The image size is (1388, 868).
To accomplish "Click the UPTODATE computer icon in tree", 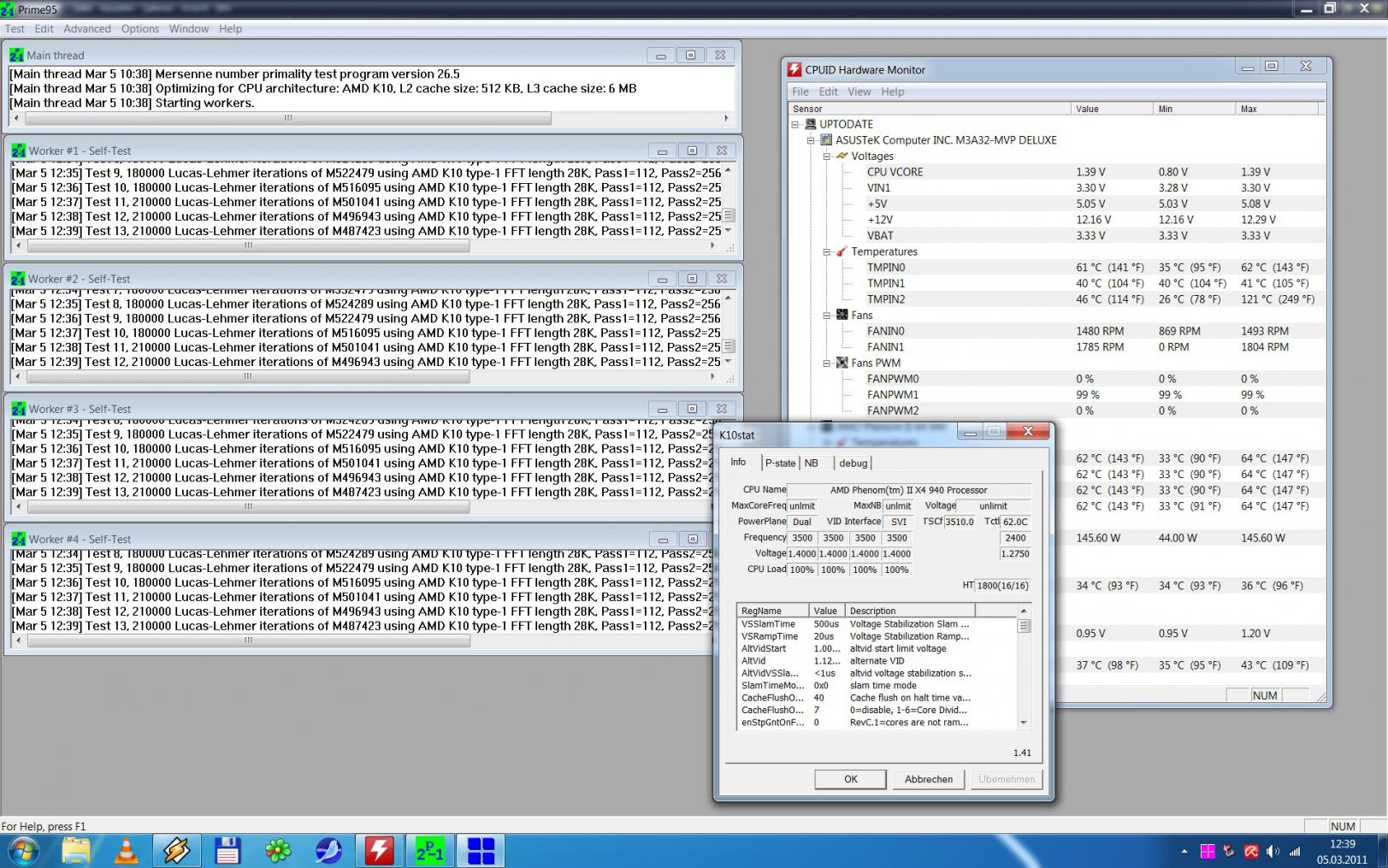I will click(811, 124).
